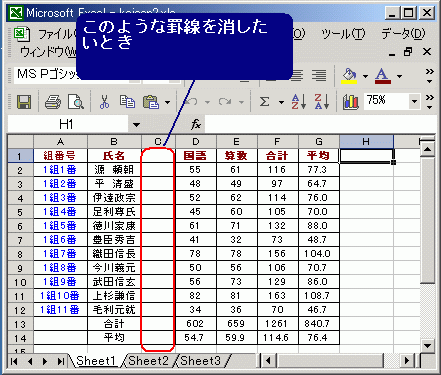
Task: Switch to Sheet2 tab
Action: coord(148,361)
